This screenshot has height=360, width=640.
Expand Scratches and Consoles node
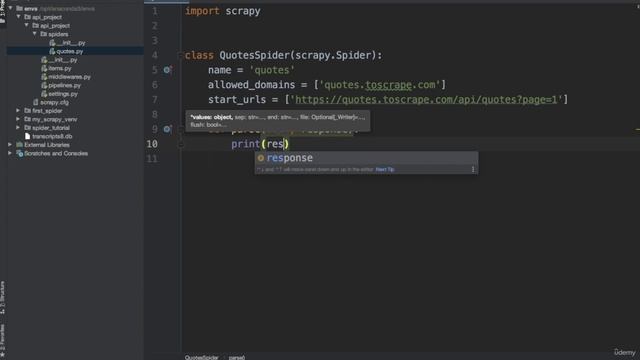click(10, 153)
